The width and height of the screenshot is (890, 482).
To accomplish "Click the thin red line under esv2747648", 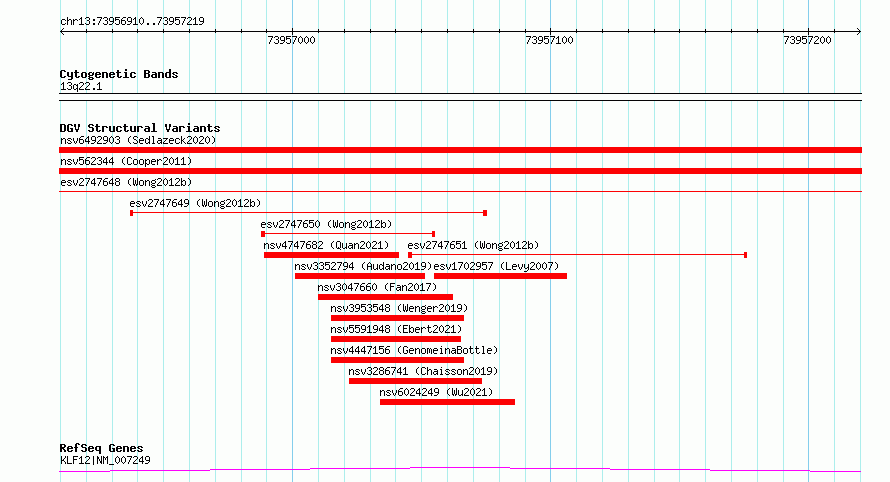I will coord(460,192).
